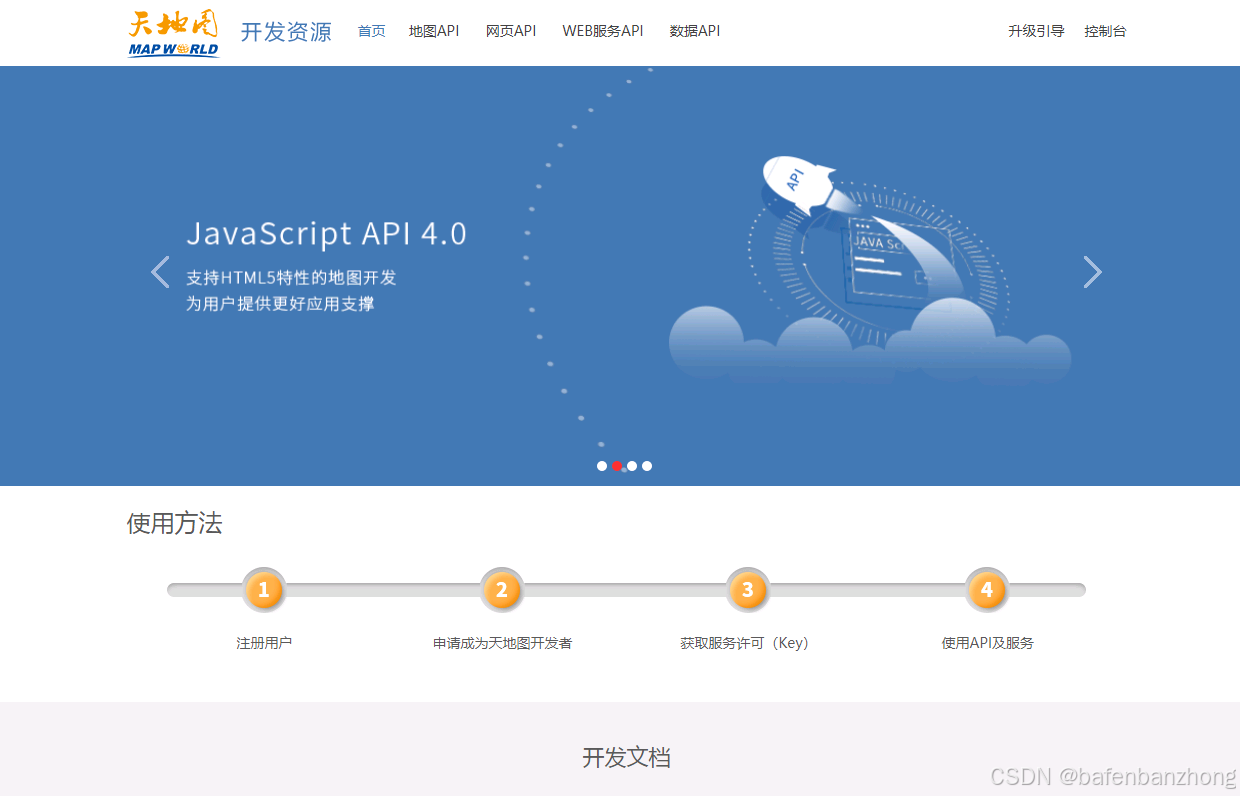The height and width of the screenshot is (796, 1240).
Task: Click step 4 orange circle
Action: pos(987,590)
